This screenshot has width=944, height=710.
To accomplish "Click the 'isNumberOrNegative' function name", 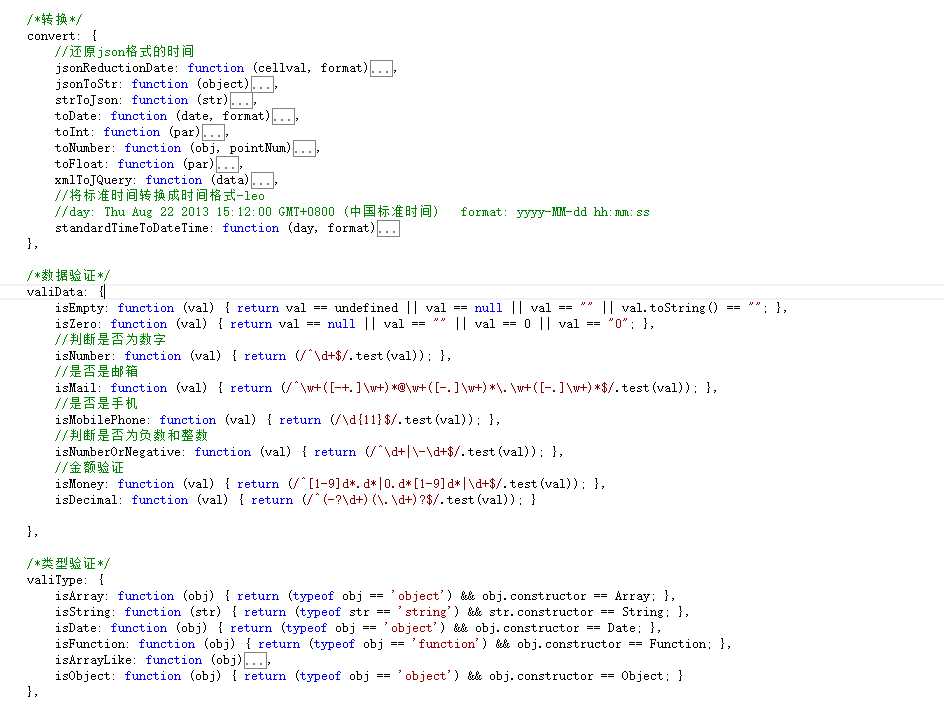I will point(117,452).
